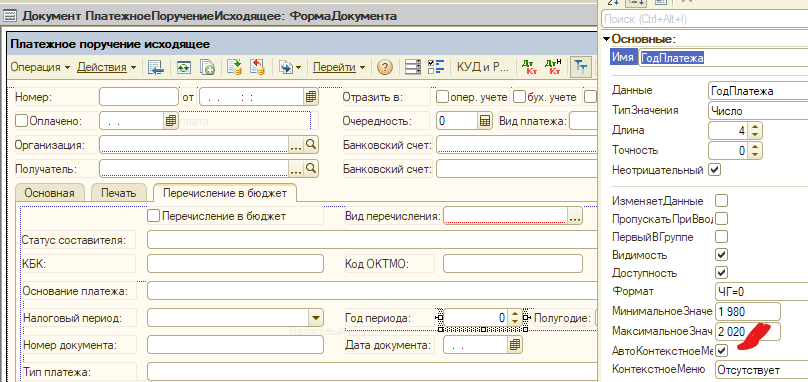Click the Данные property field ГодПлатежа

tap(758, 90)
